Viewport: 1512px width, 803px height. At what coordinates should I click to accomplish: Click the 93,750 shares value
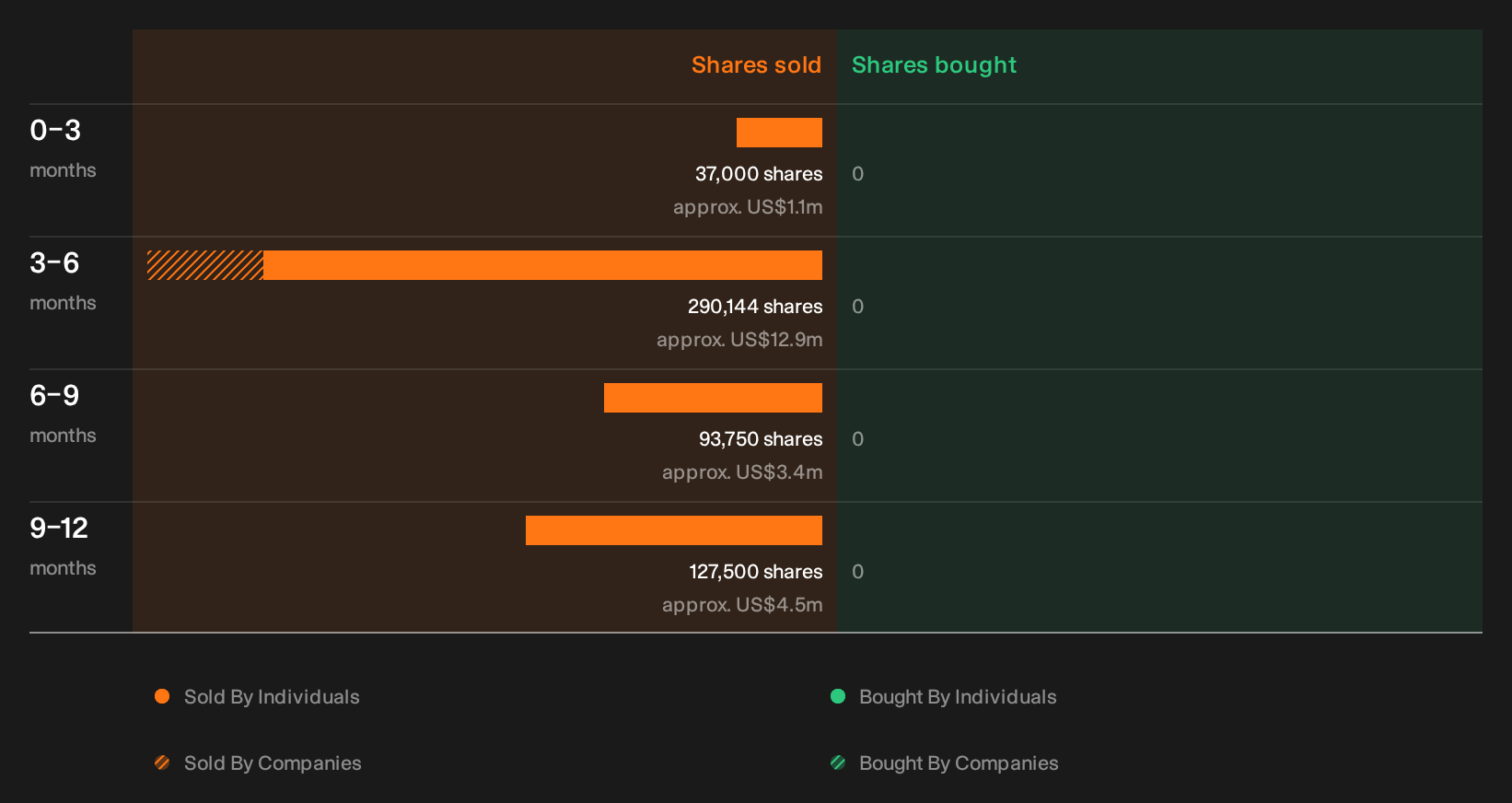point(761,439)
